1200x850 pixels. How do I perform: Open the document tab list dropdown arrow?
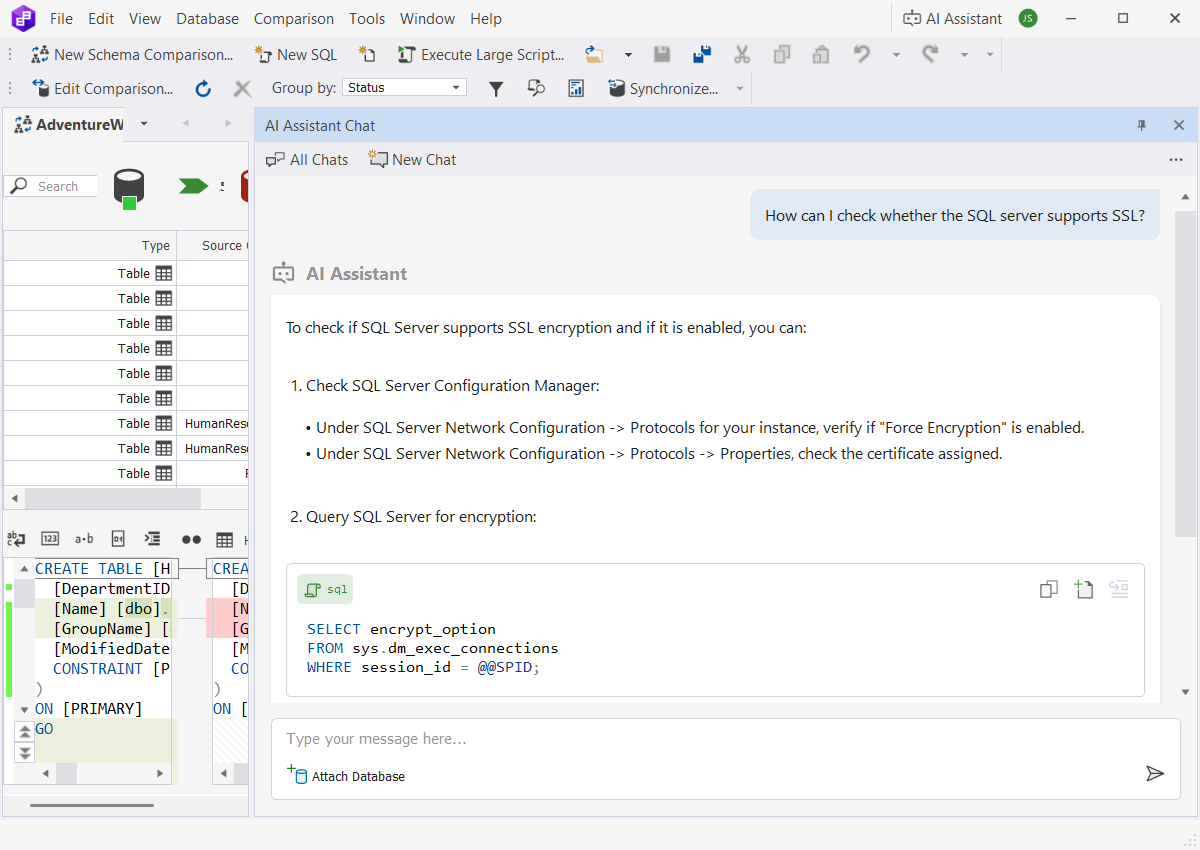pyautogui.click(x=143, y=123)
